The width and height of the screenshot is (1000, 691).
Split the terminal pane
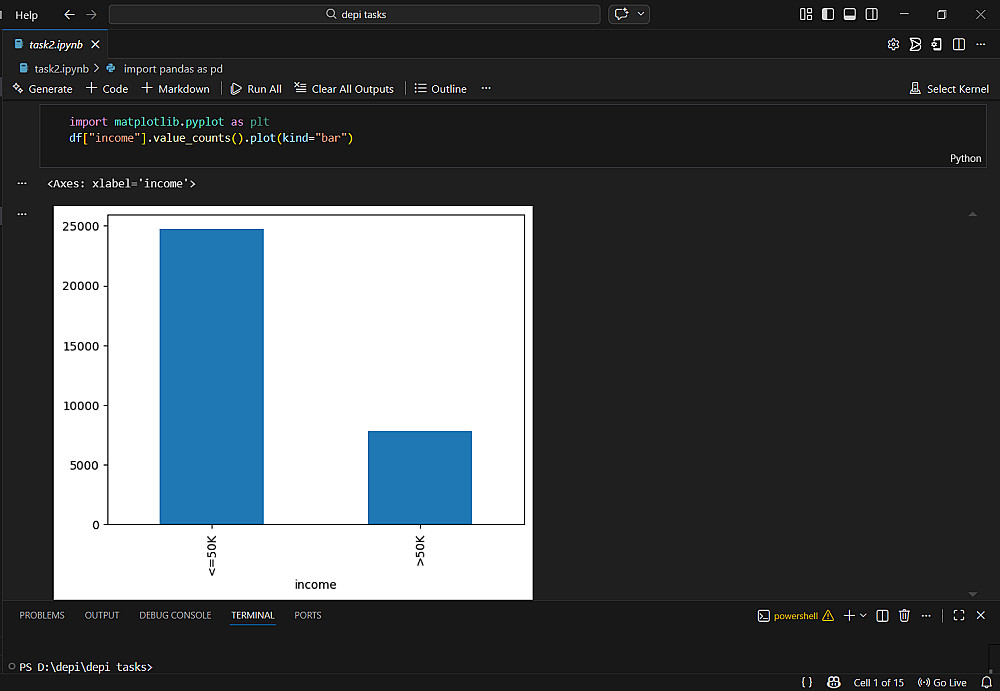[882, 616]
